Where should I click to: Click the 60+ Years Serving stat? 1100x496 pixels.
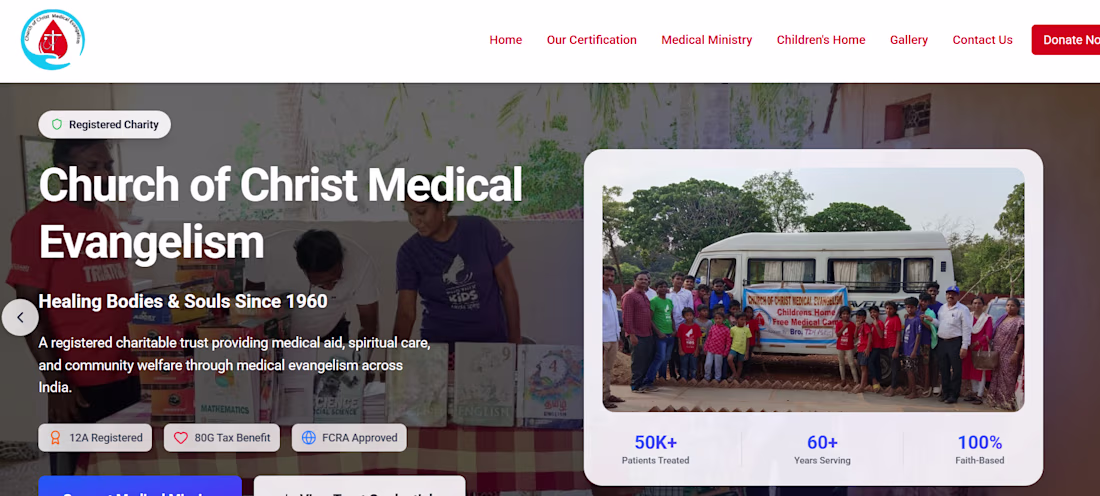[x=822, y=449]
